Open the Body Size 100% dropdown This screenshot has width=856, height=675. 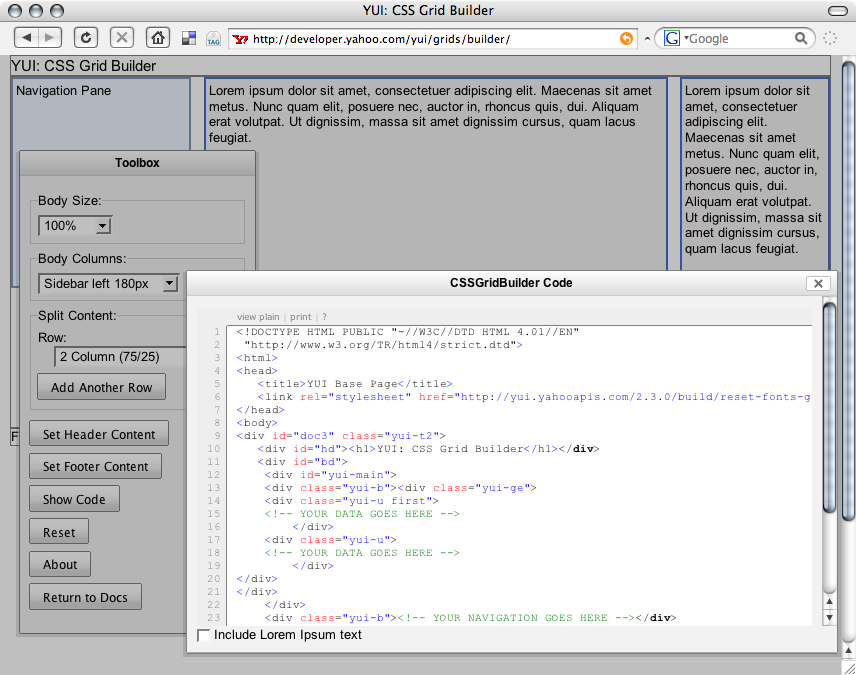click(x=75, y=226)
